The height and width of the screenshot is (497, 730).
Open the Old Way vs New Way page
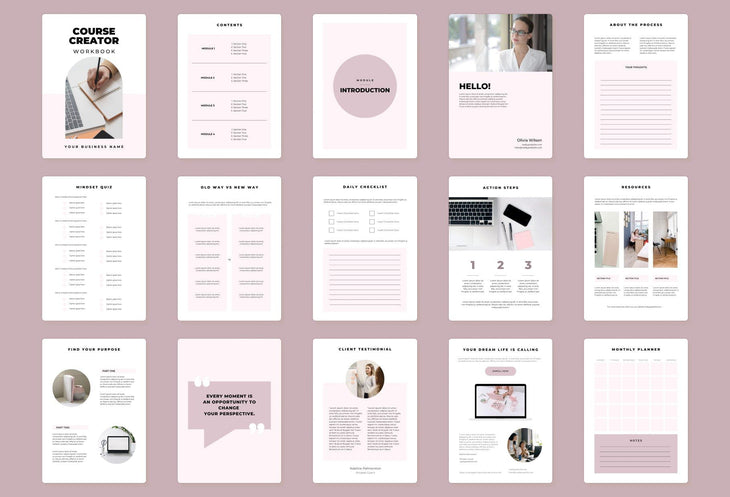coord(229,249)
